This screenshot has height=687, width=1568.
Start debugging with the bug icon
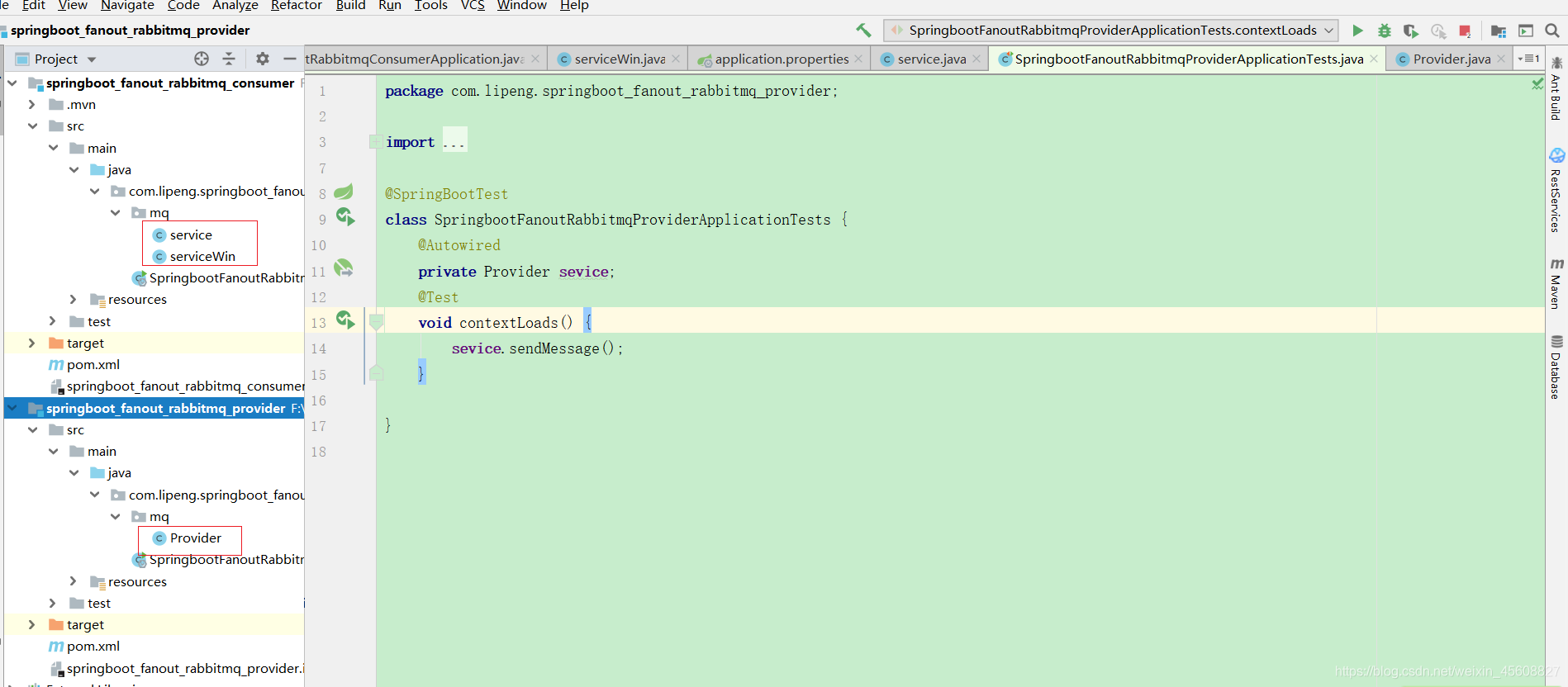pos(1385,31)
